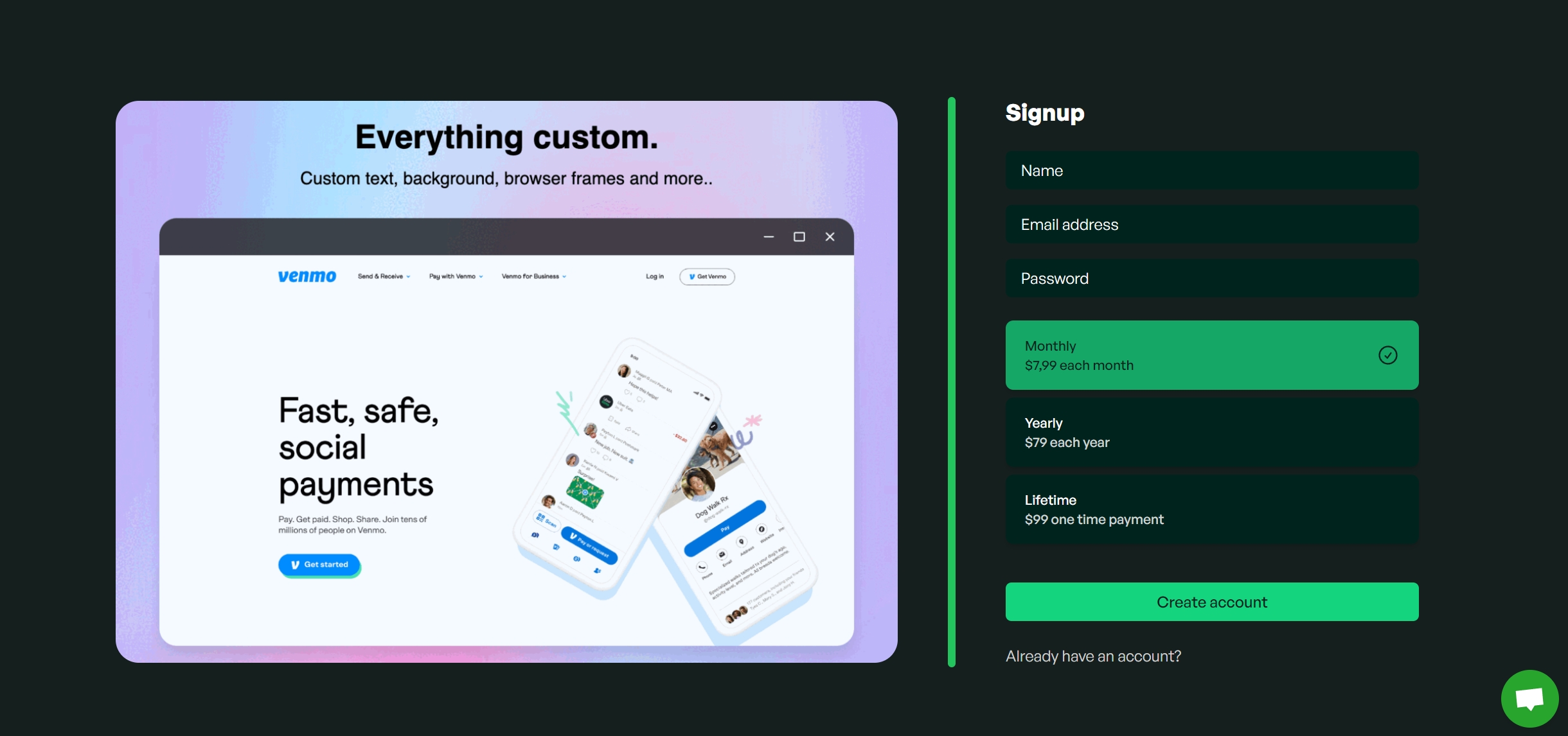Screen dimensions: 1568x736
Task: Click the Get Venmo navigation button
Action: (x=706, y=276)
